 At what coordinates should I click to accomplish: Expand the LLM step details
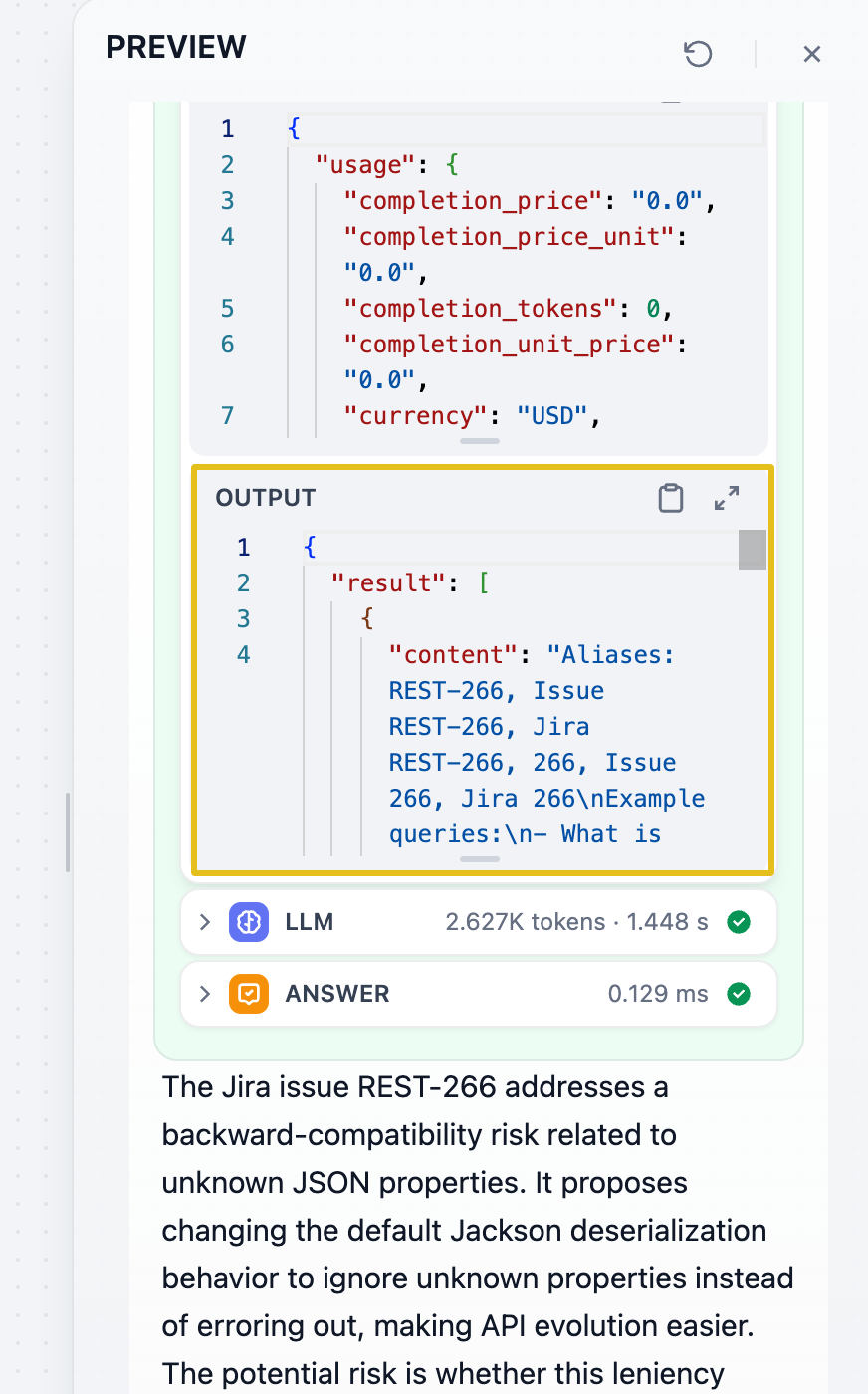click(205, 922)
